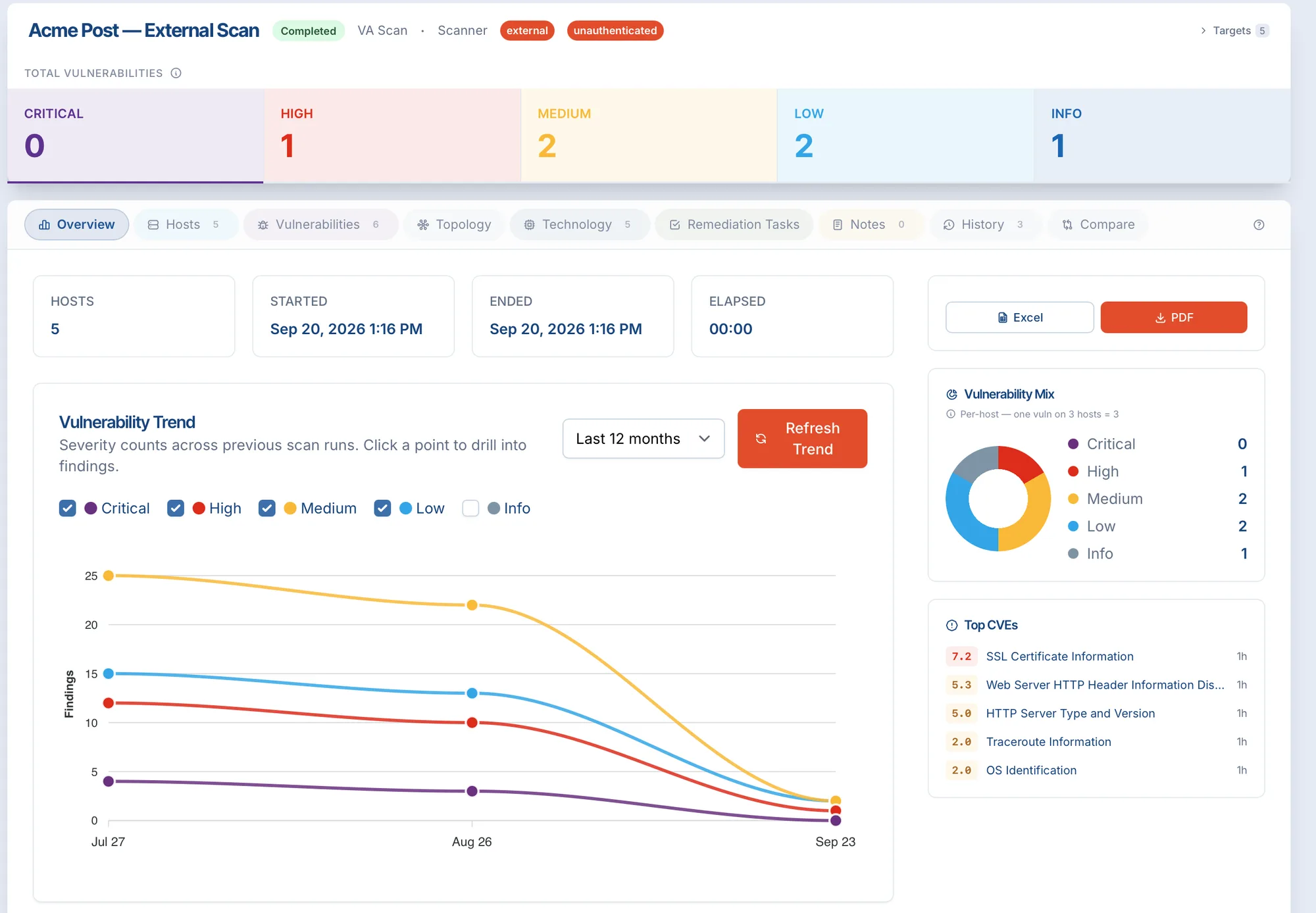Uncheck the Medium series checkbox
This screenshot has height=913, width=1316.
(267, 508)
